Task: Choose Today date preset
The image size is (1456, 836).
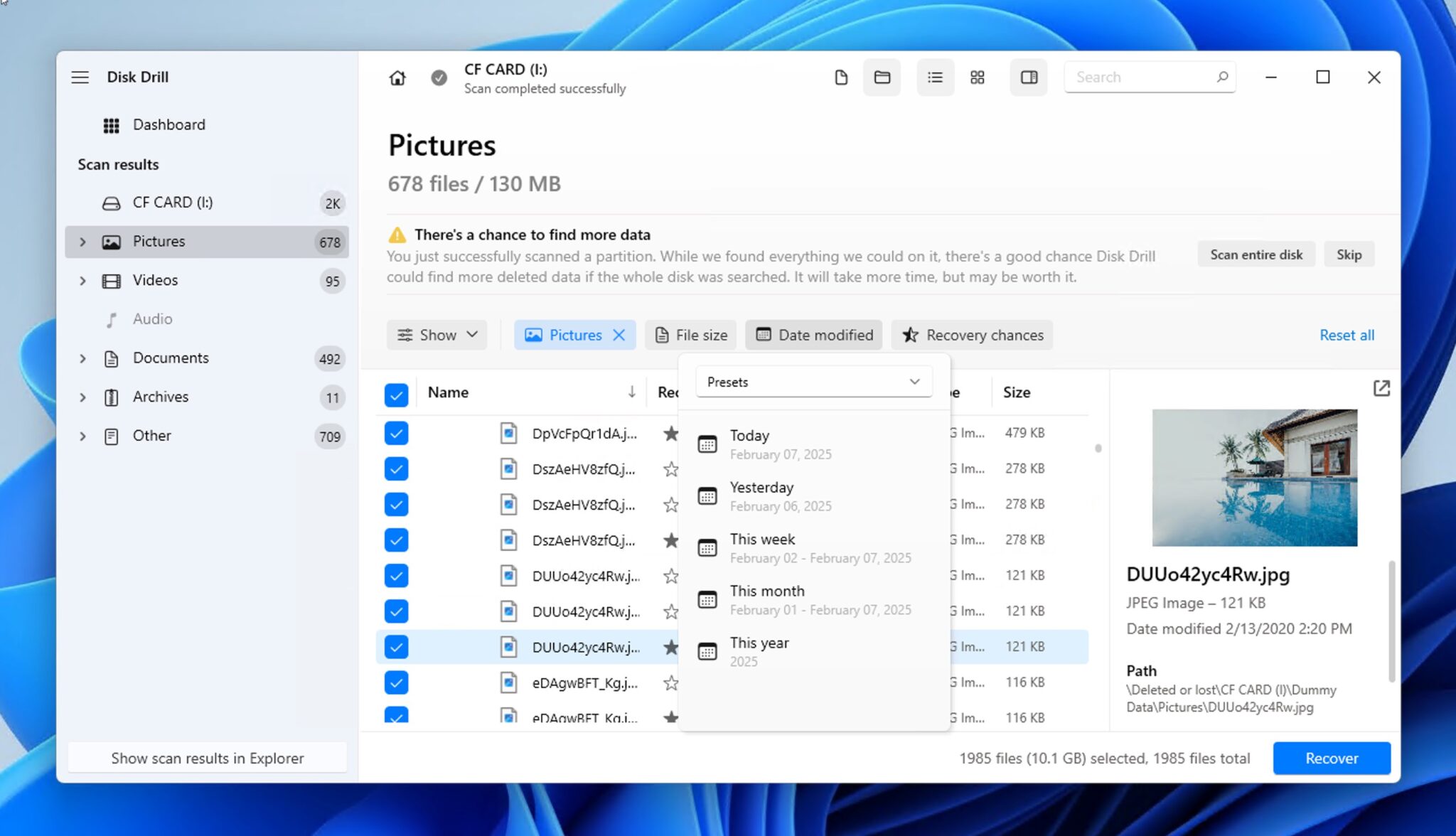Action: 814,444
